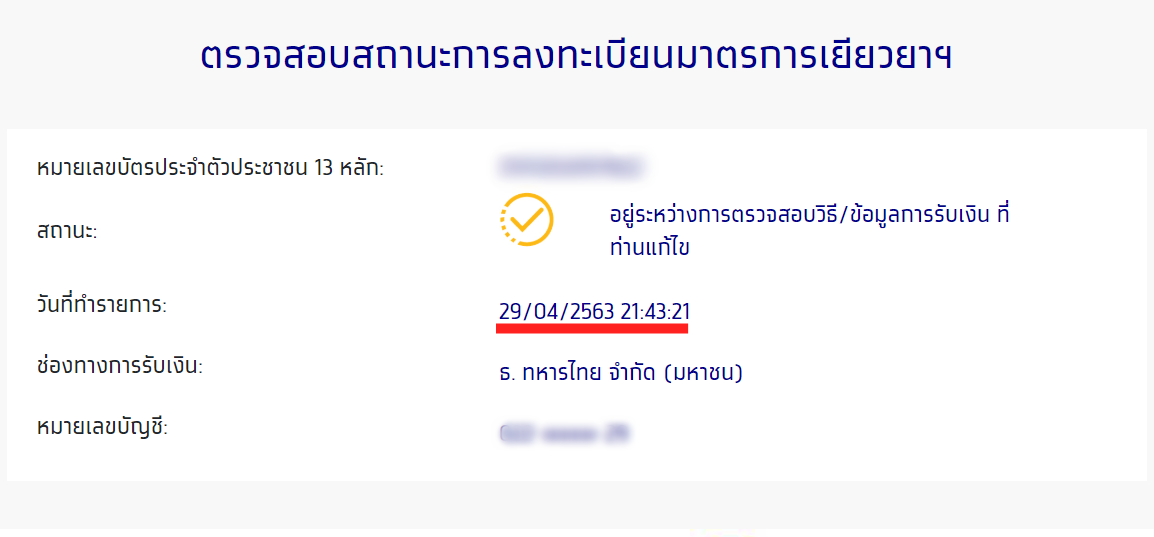Click the red underline beneath the timestamp

(x=594, y=327)
